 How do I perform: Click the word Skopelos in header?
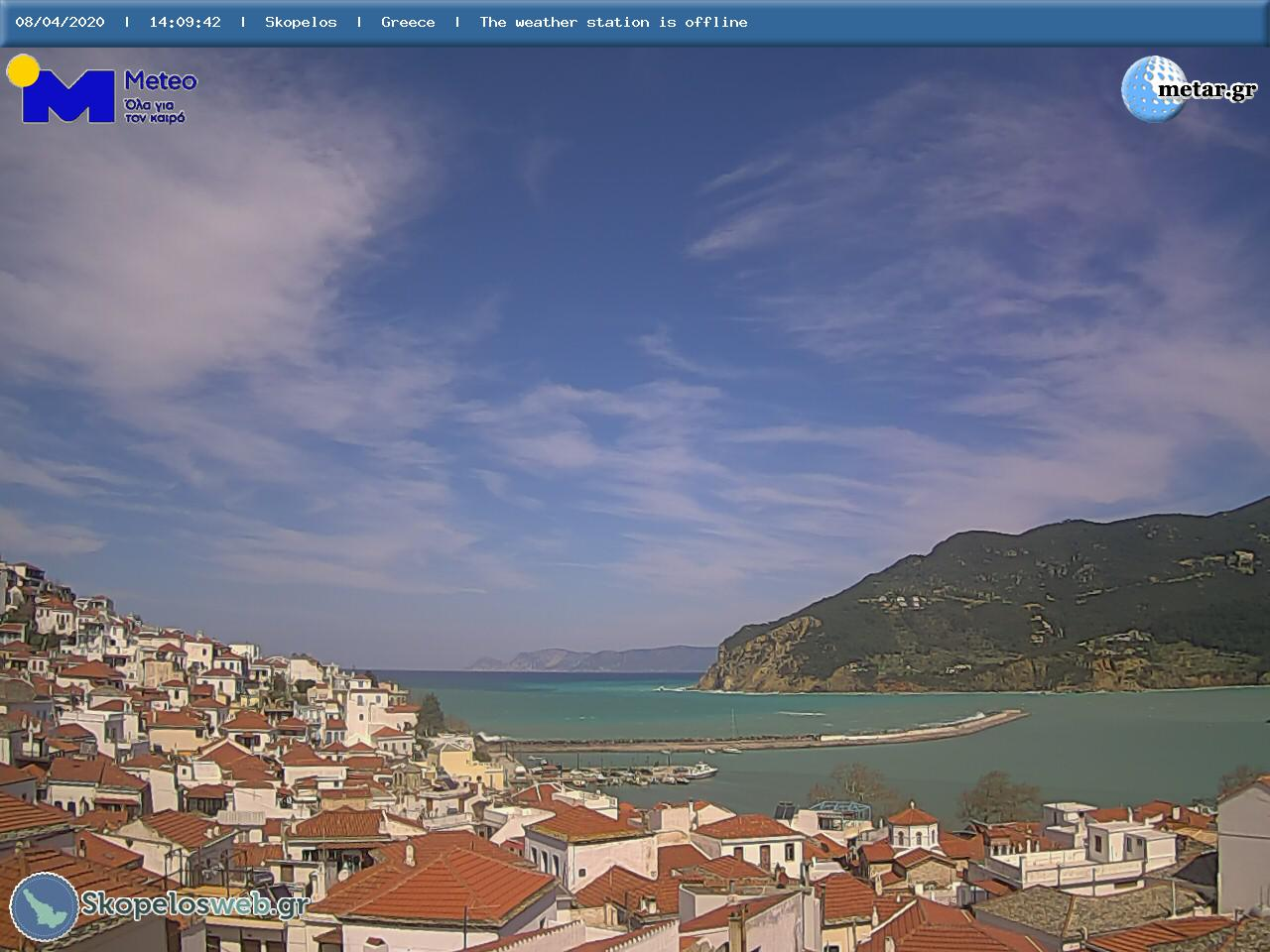tap(301, 22)
